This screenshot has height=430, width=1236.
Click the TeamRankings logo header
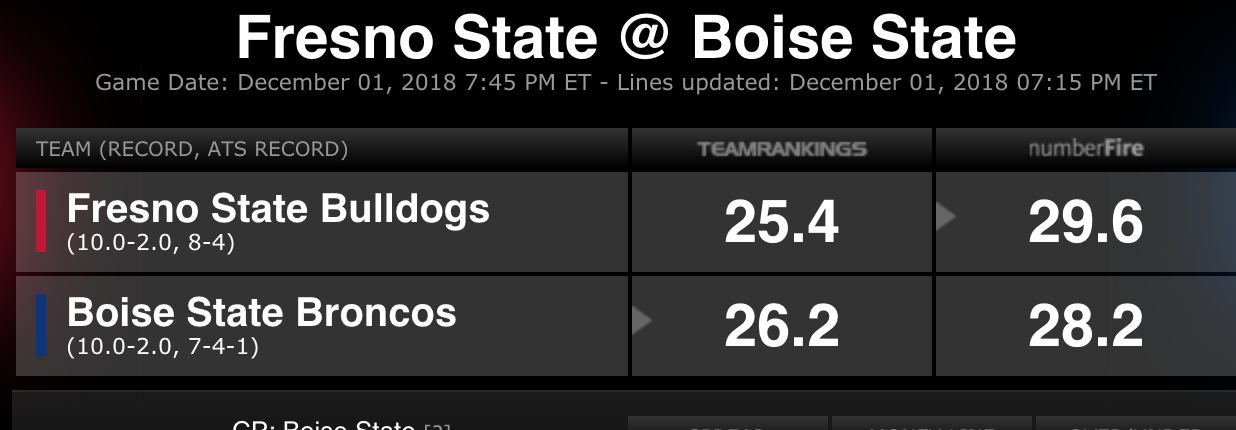782,149
